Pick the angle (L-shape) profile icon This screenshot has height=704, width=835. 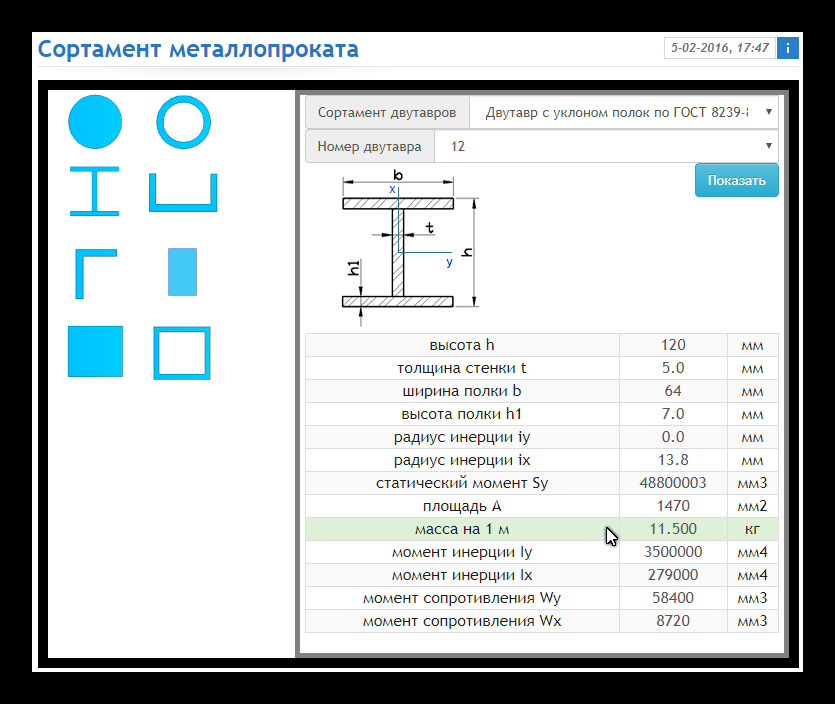(96, 274)
